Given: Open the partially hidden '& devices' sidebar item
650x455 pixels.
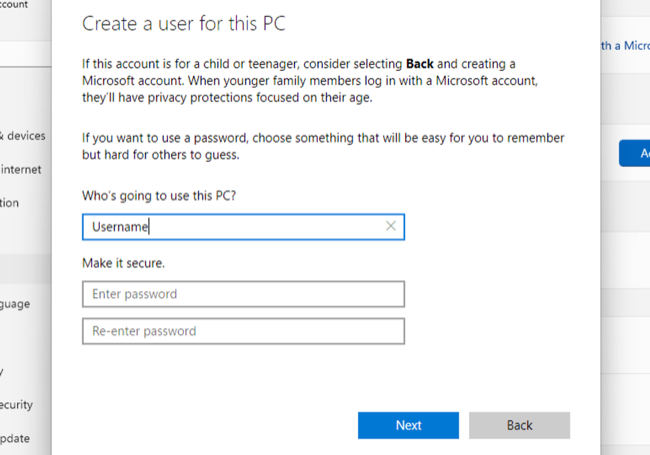Looking at the screenshot, I should (23, 135).
